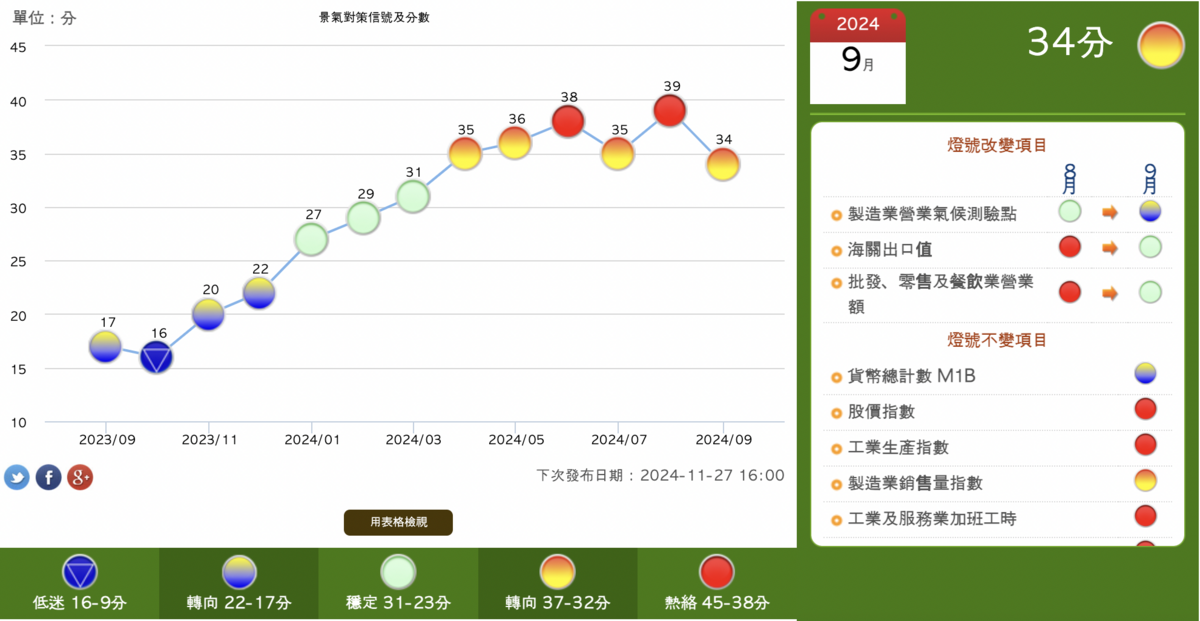Click the 熱絡 45-38分 legend item
Screen dimensions: 1200x621
[717, 584]
